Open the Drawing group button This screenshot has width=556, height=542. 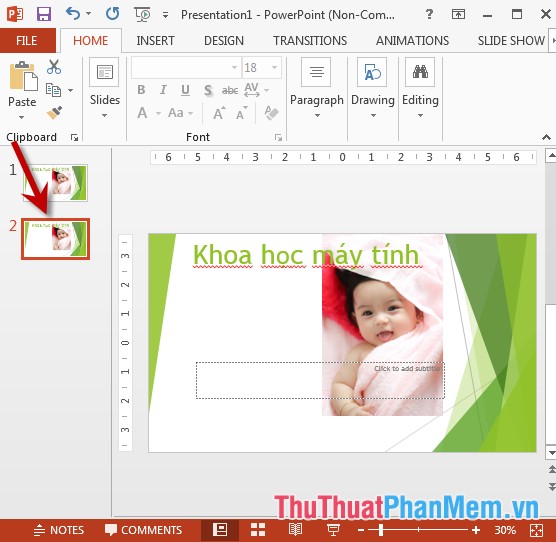[x=373, y=89]
